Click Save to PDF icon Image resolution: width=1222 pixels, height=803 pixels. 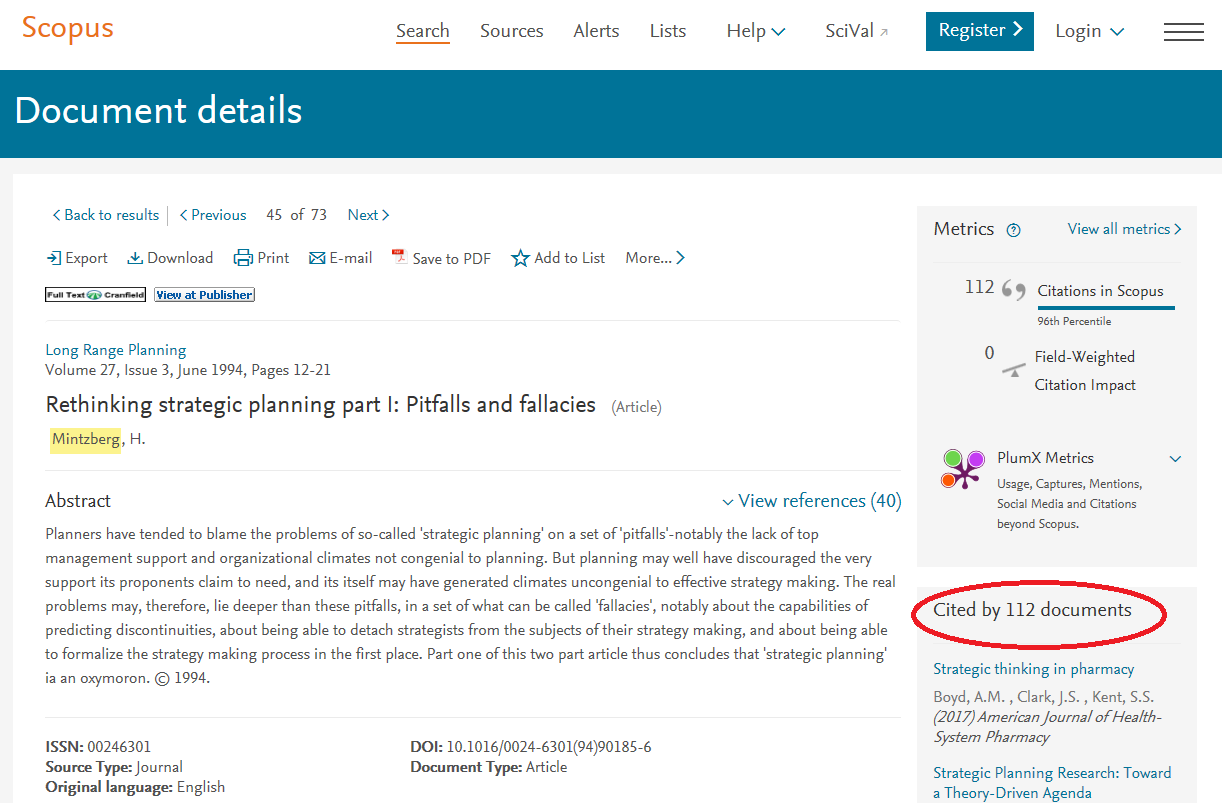(x=398, y=257)
